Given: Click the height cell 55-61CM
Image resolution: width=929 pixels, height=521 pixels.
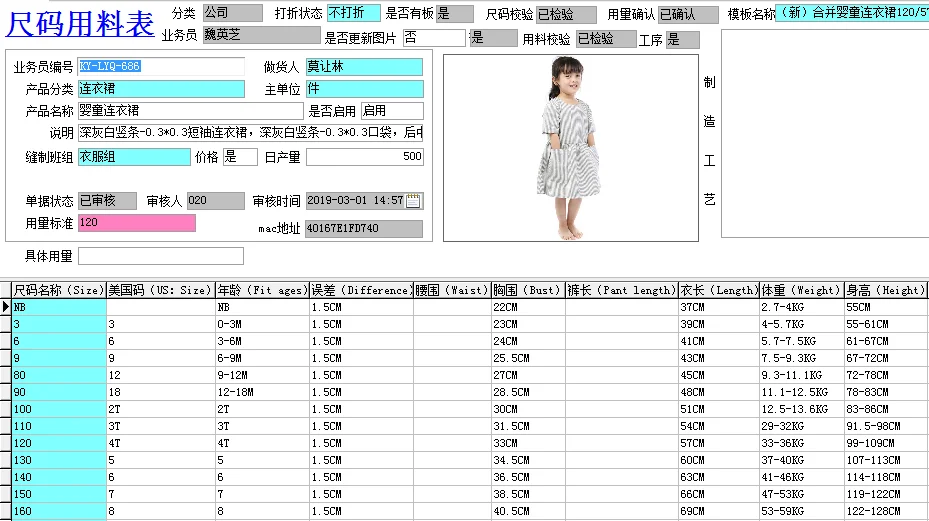Looking at the screenshot, I should coord(886,324).
